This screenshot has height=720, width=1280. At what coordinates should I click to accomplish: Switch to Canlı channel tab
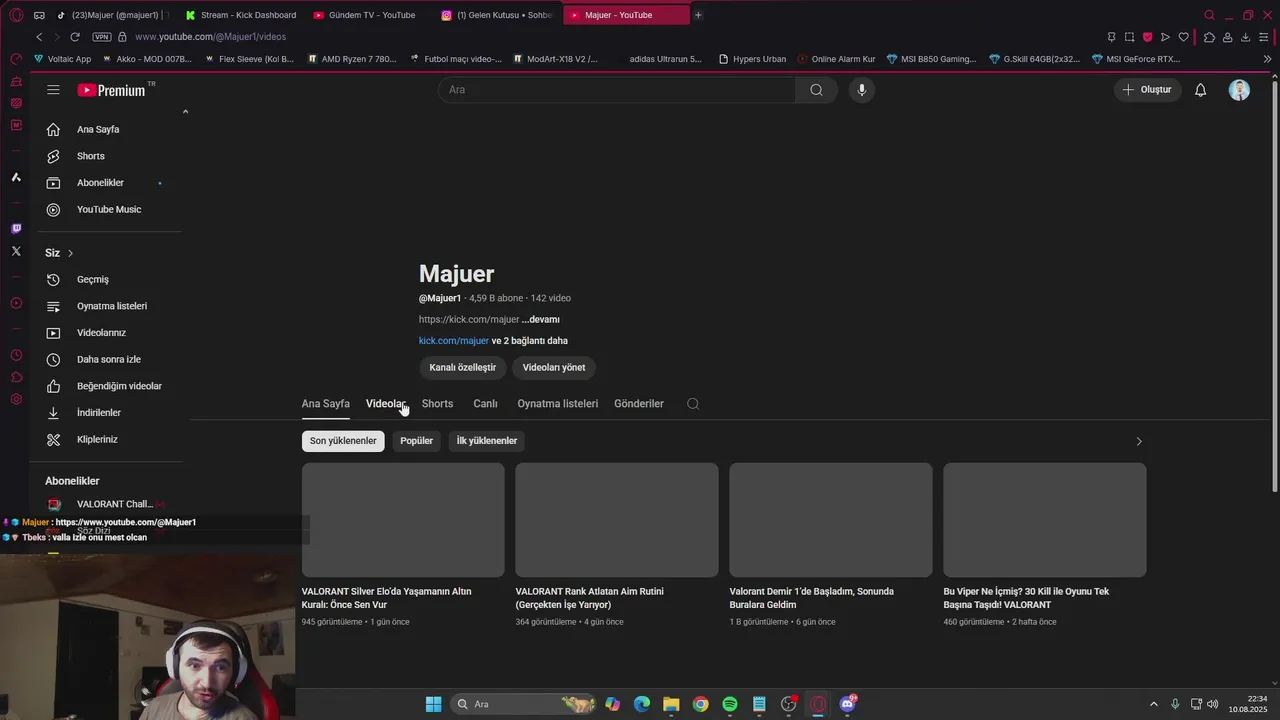pyautogui.click(x=485, y=404)
